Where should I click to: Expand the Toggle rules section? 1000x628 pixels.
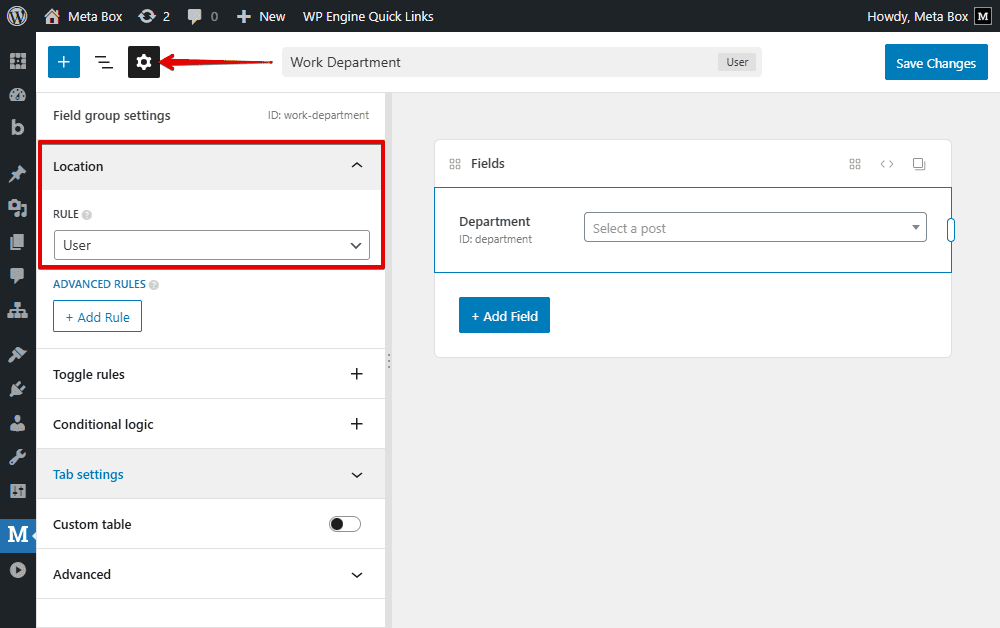[x=357, y=374]
